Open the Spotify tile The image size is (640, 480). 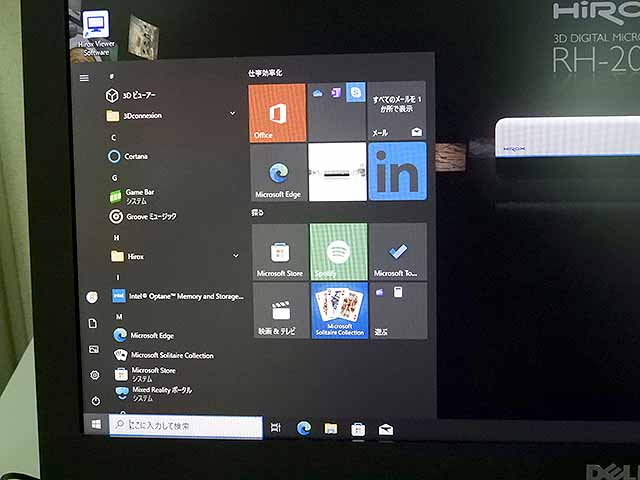click(x=339, y=251)
